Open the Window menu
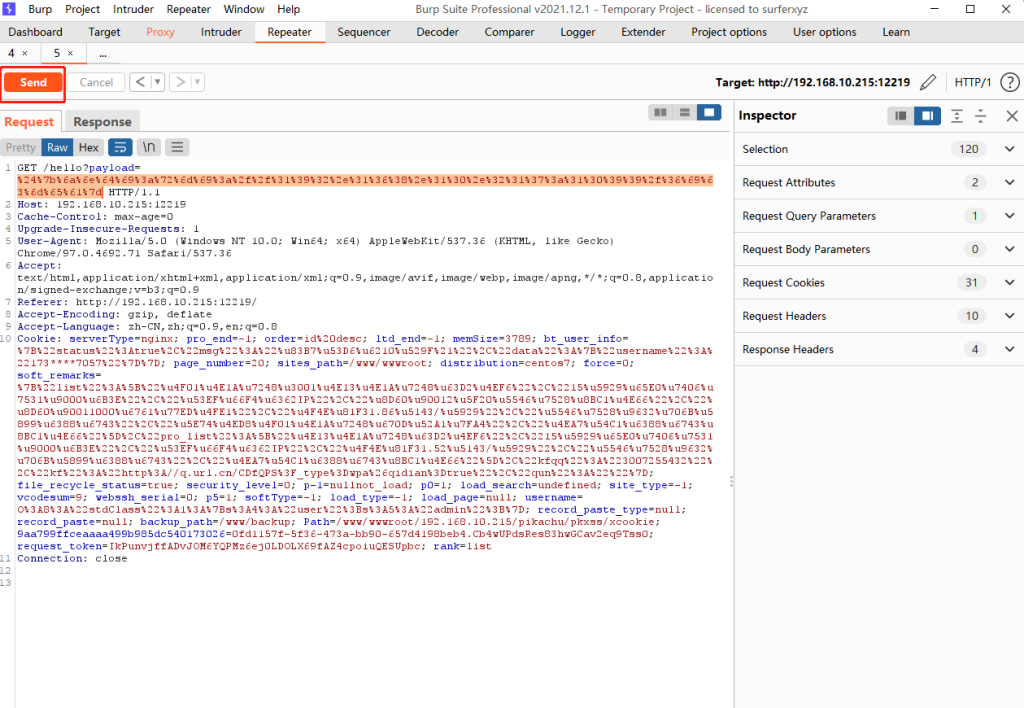This screenshot has height=708, width=1024. tap(244, 9)
